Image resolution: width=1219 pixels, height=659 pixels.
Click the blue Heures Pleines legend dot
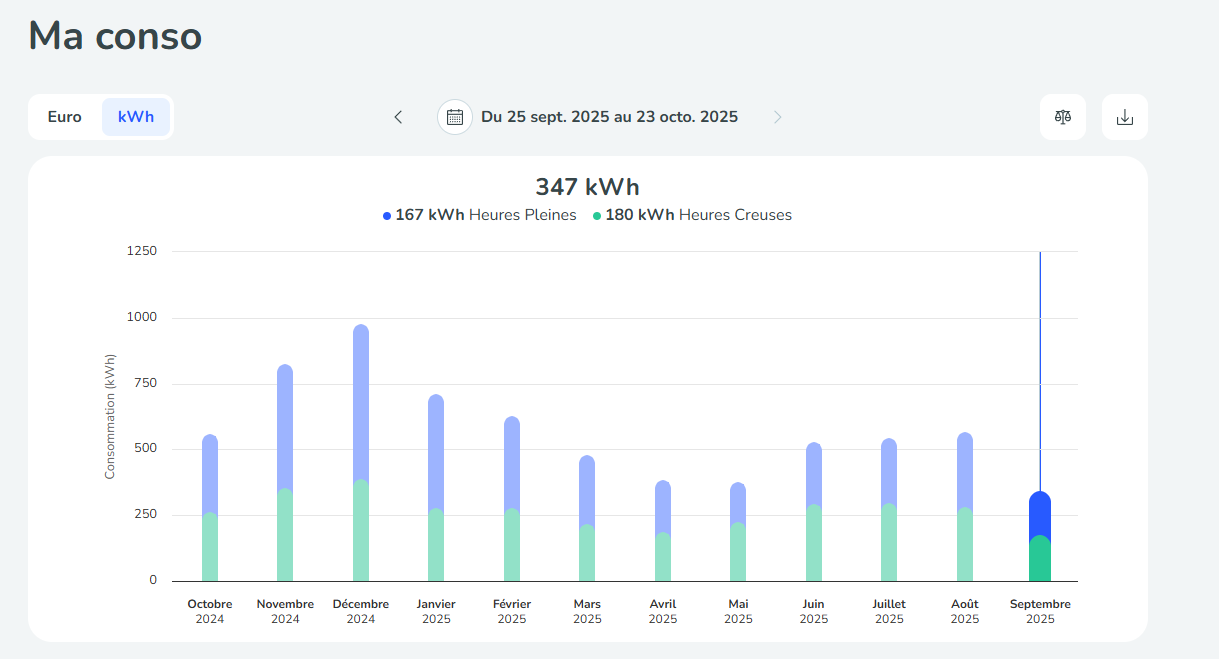click(x=387, y=216)
